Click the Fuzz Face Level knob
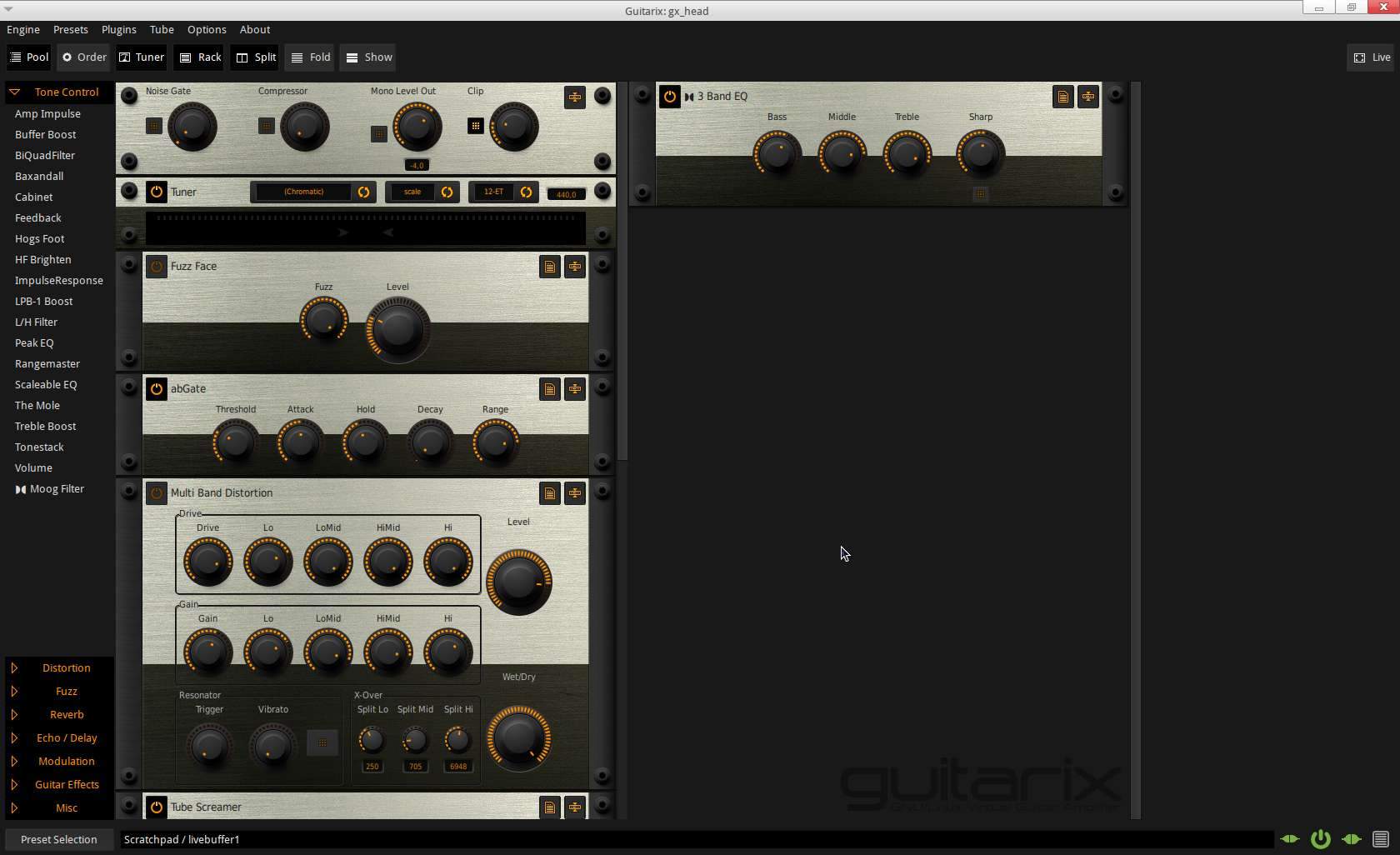The image size is (1400, 855). pyautogui.click(x=397, y=329)
